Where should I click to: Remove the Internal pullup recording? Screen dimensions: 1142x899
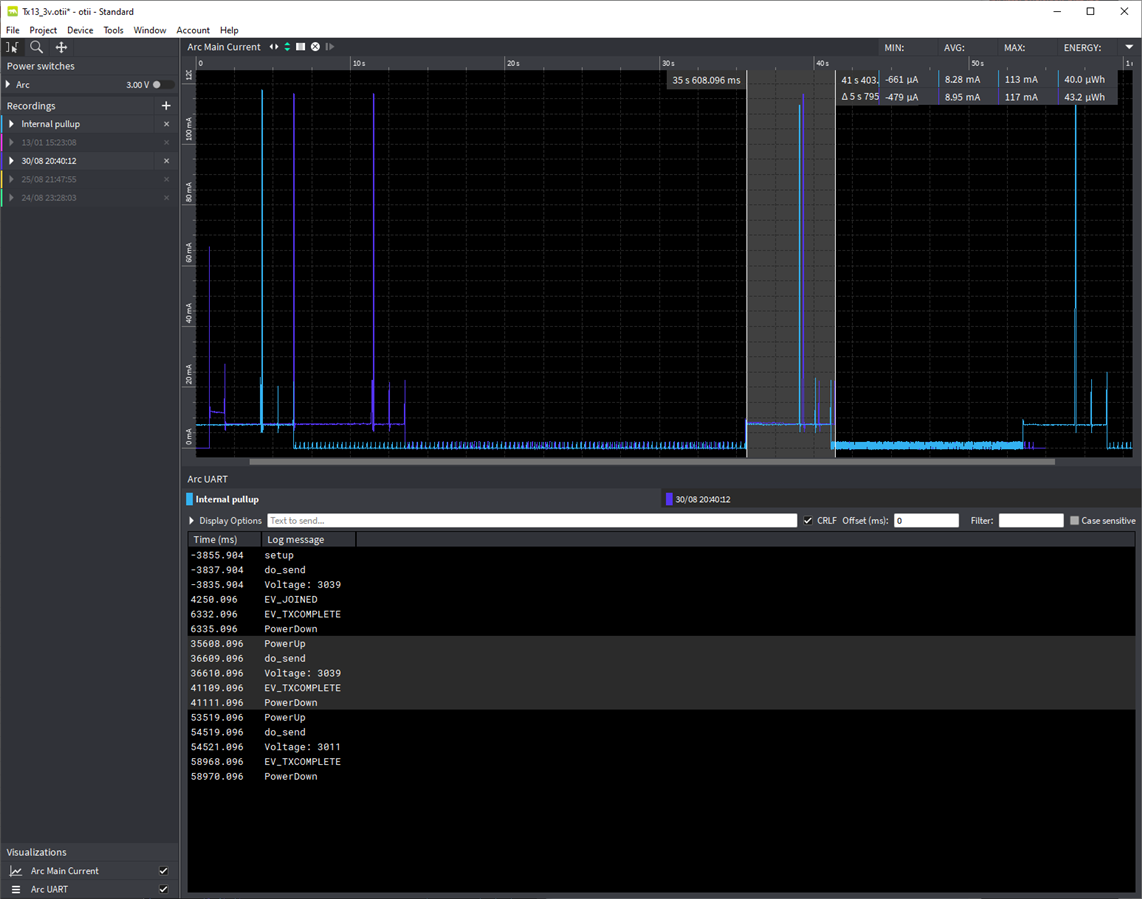tap(167, 124)
